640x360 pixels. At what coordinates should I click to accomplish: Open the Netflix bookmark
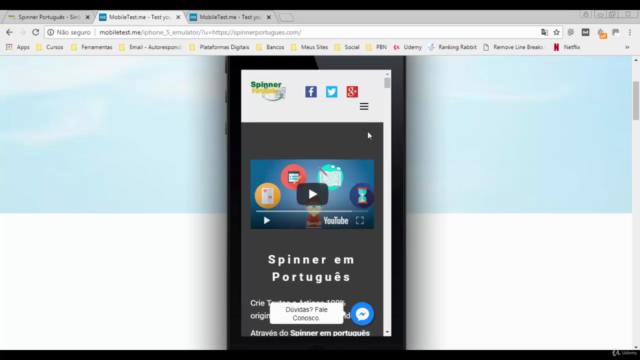coord(567,47)
